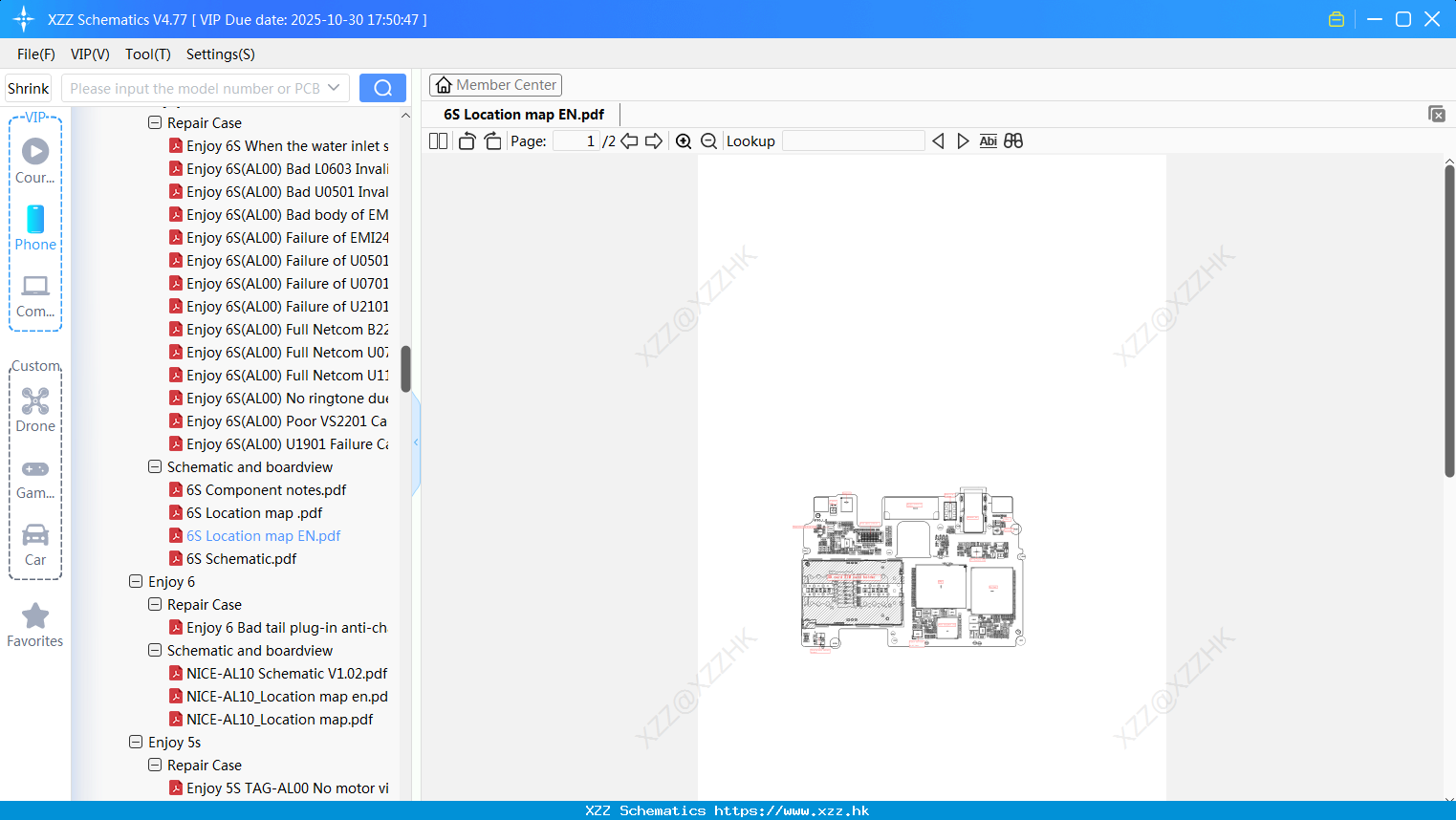The width and height of the screenshot is (1456, 820).
Task: Zoom in on the PDF
Action: click(684, 140)
